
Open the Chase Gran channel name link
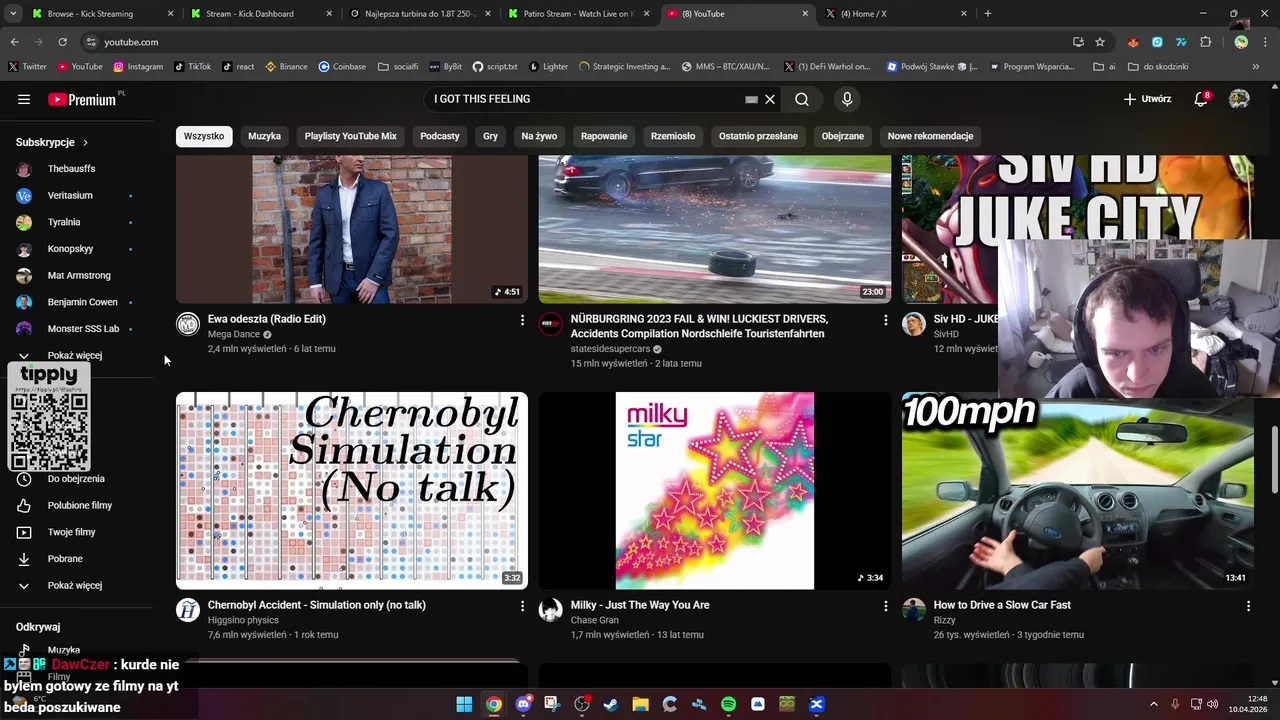point(595,620)
